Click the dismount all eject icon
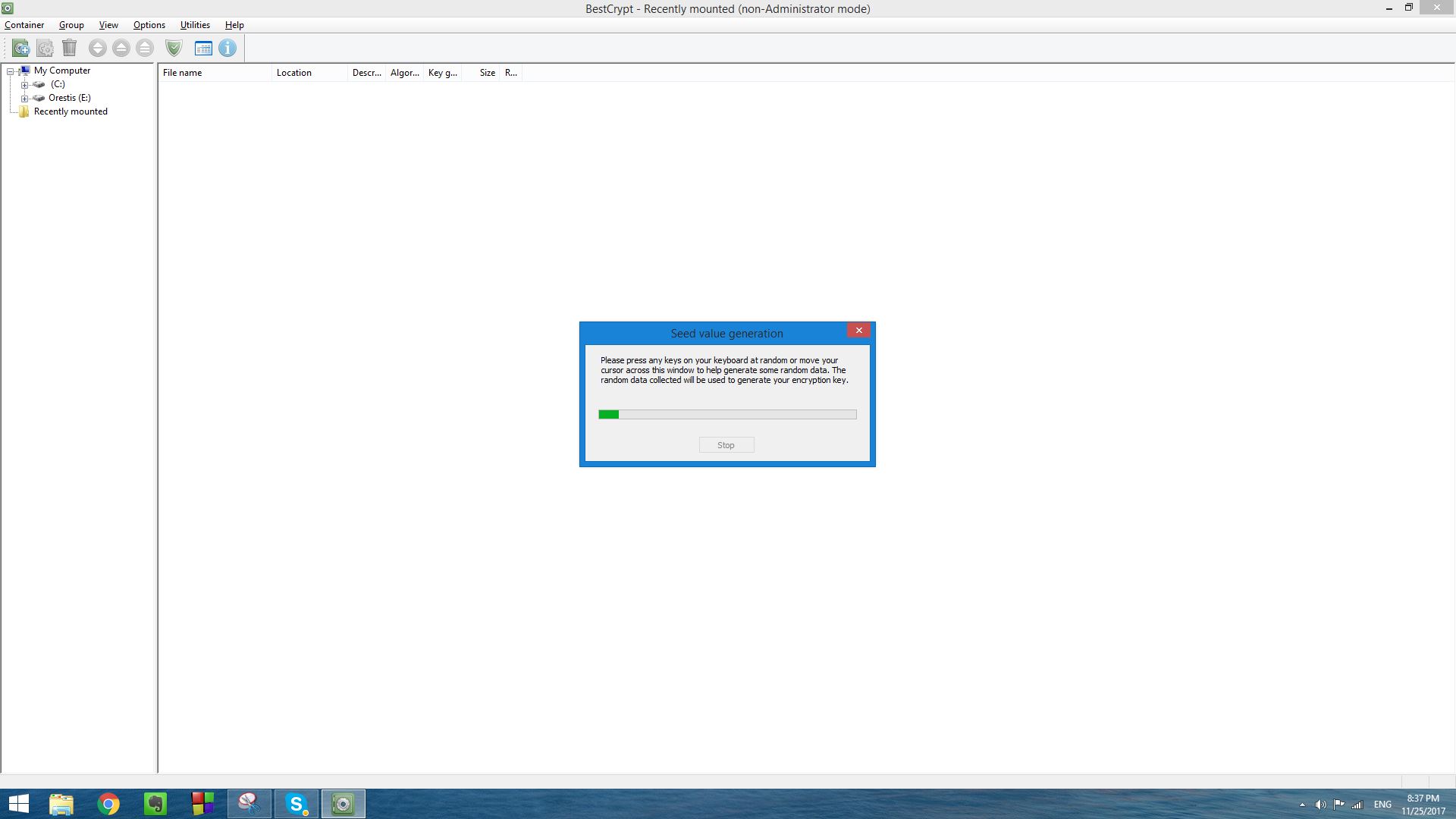 [x=145, y=49]
